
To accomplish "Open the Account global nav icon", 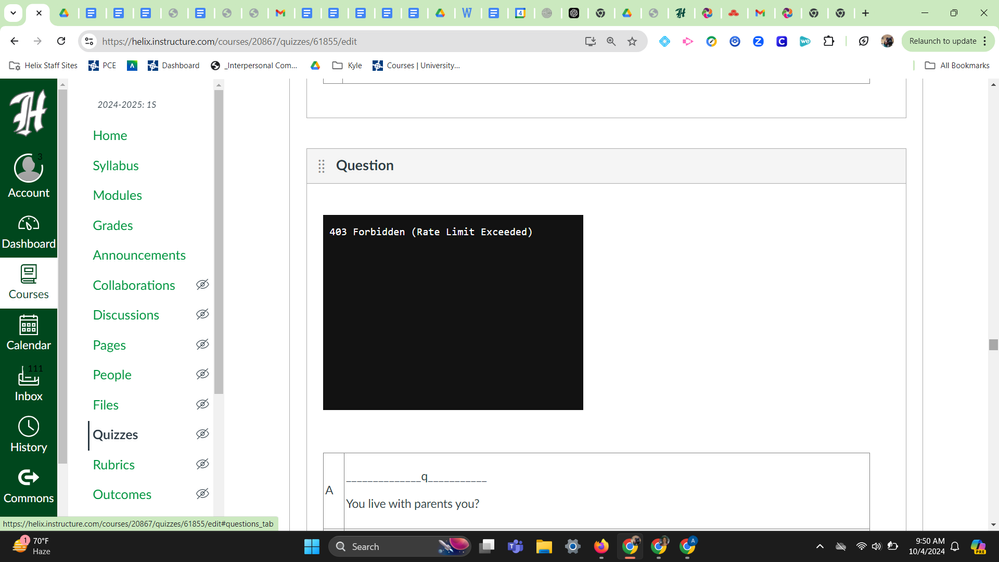I will pos(28,177).
